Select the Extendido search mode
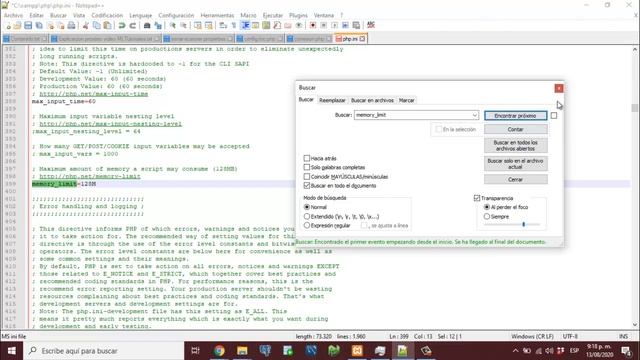Image resolution: width=640 pixels, height=360 pixels. click(307, 216)
